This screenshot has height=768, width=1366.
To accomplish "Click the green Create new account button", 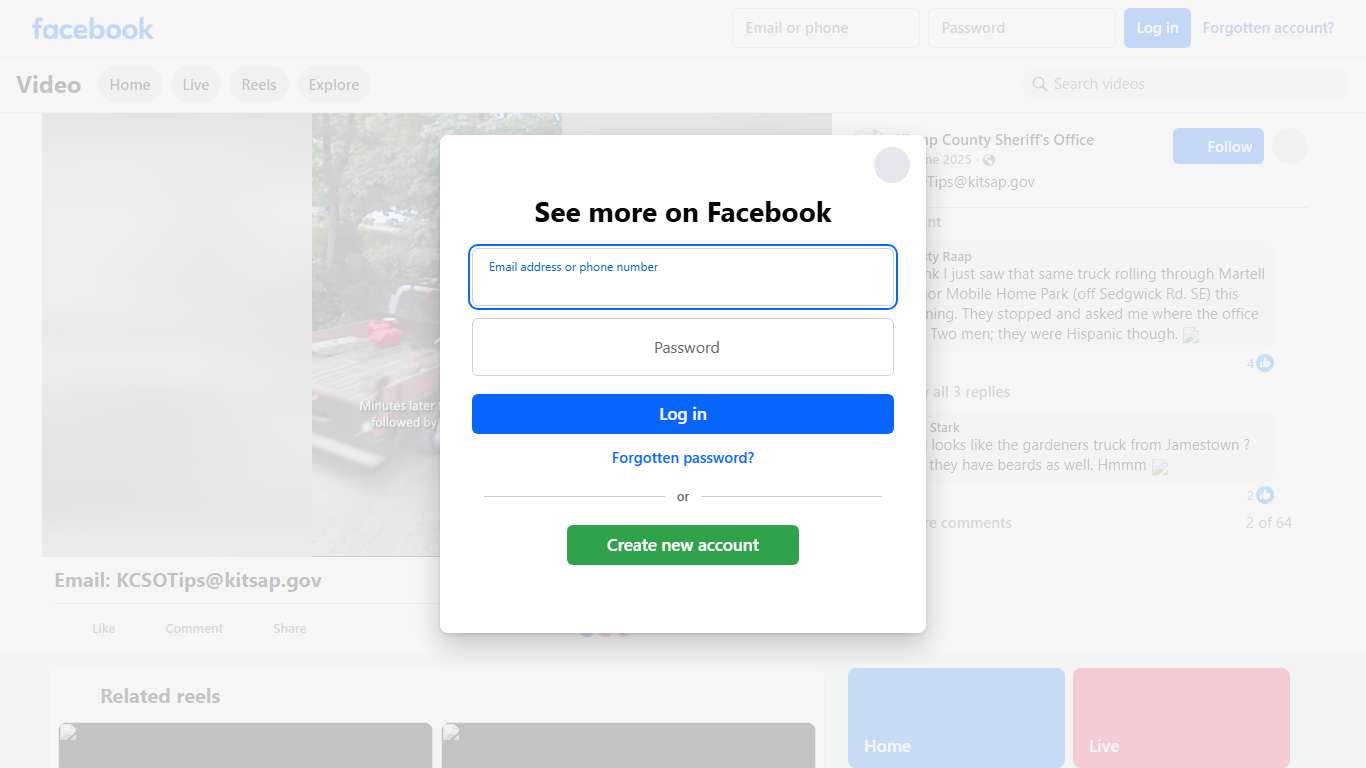I will click(x=683, y=545).
